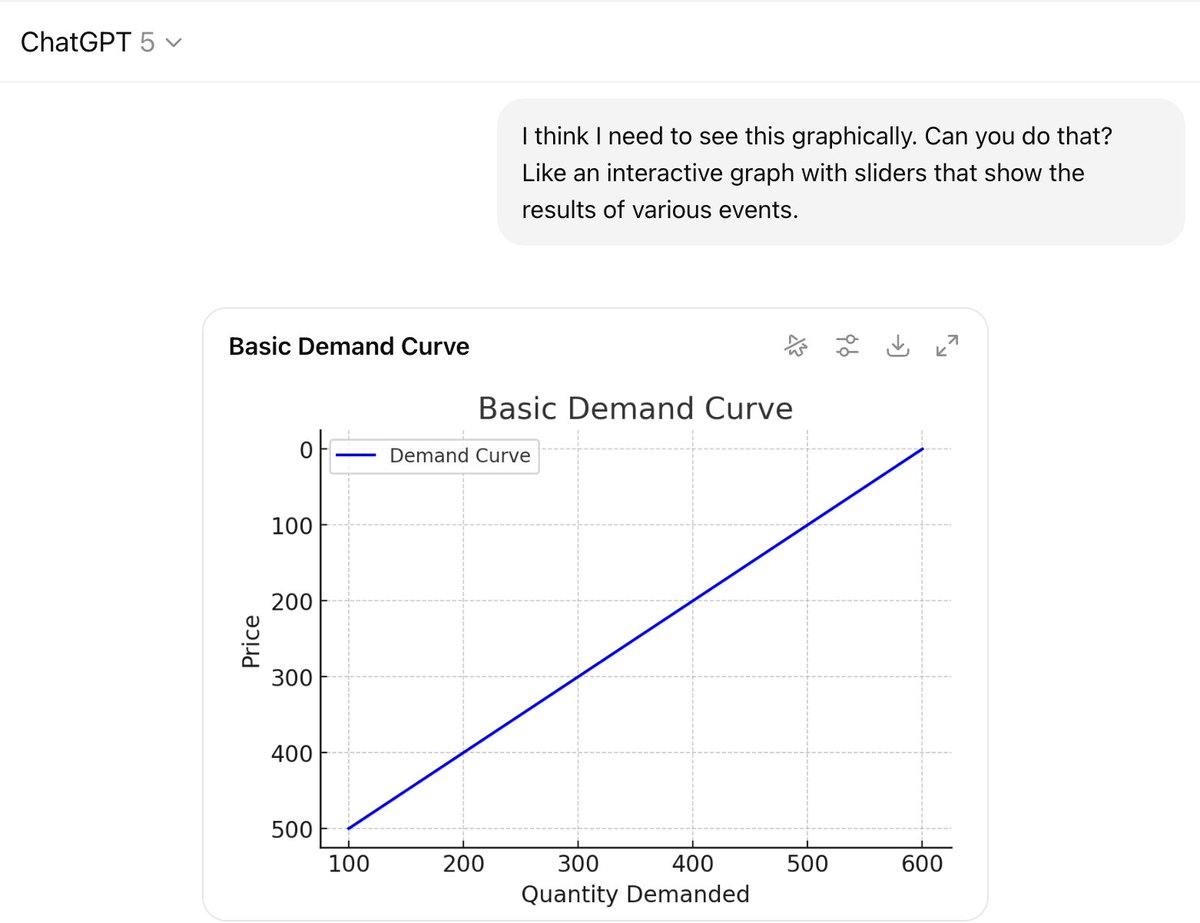Click the 600 tick on the quantity axis
This screenshot has height=923, width=1200.
pos(922,863)
